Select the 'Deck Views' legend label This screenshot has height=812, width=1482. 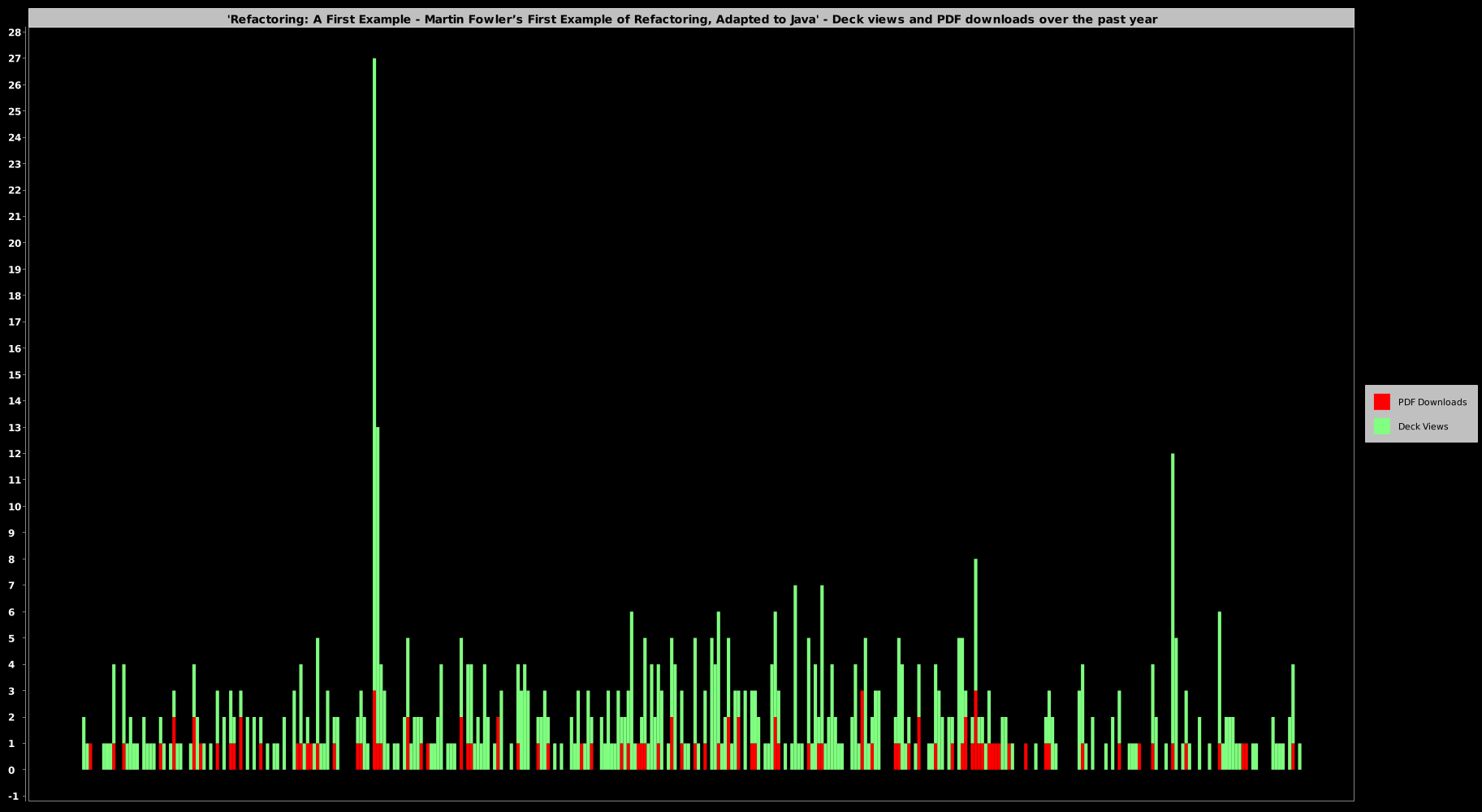(1423, 426)
